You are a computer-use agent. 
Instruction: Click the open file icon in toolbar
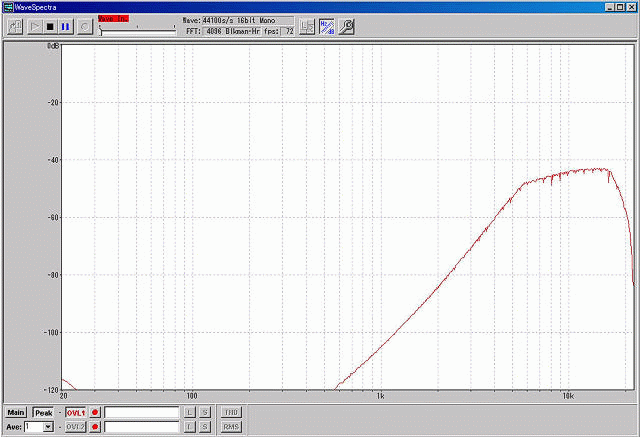15,27
